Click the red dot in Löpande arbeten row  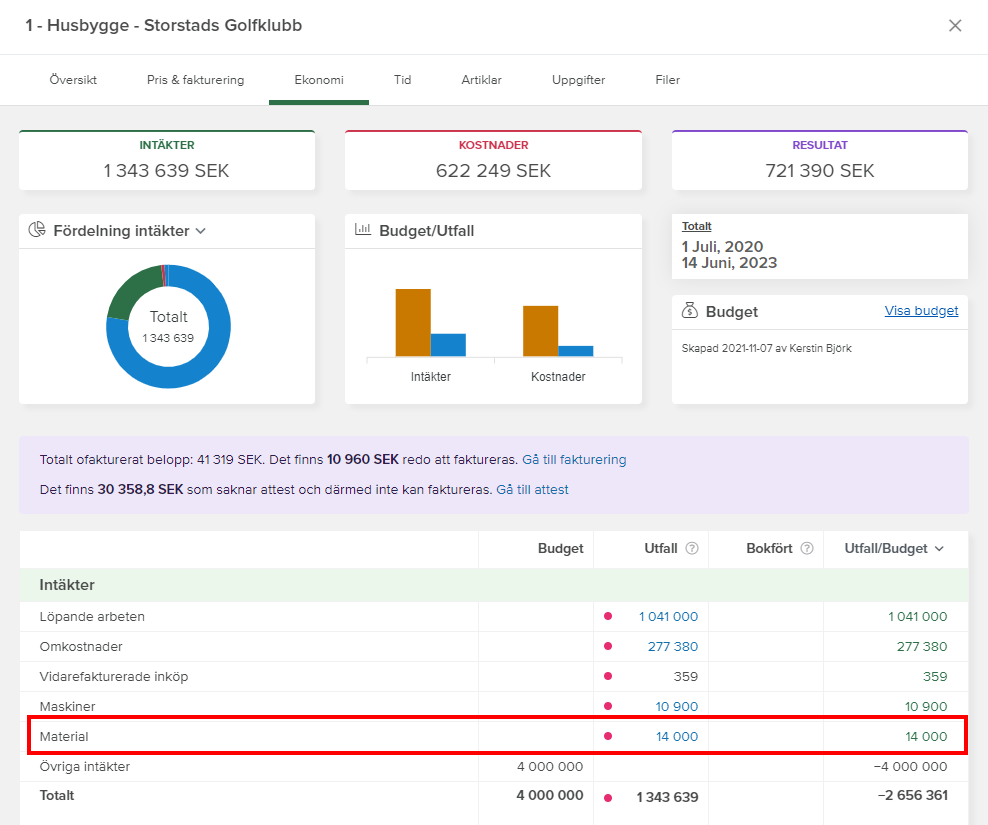pyautogui.click(x=608, y=616)
